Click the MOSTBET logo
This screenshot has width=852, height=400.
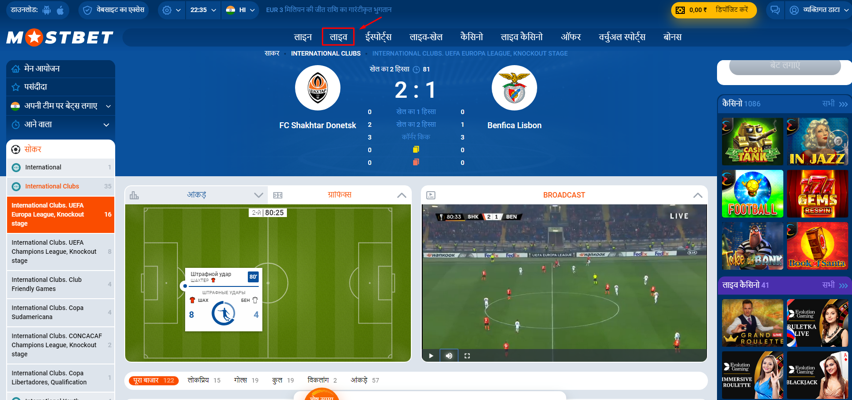coord(60,38)
